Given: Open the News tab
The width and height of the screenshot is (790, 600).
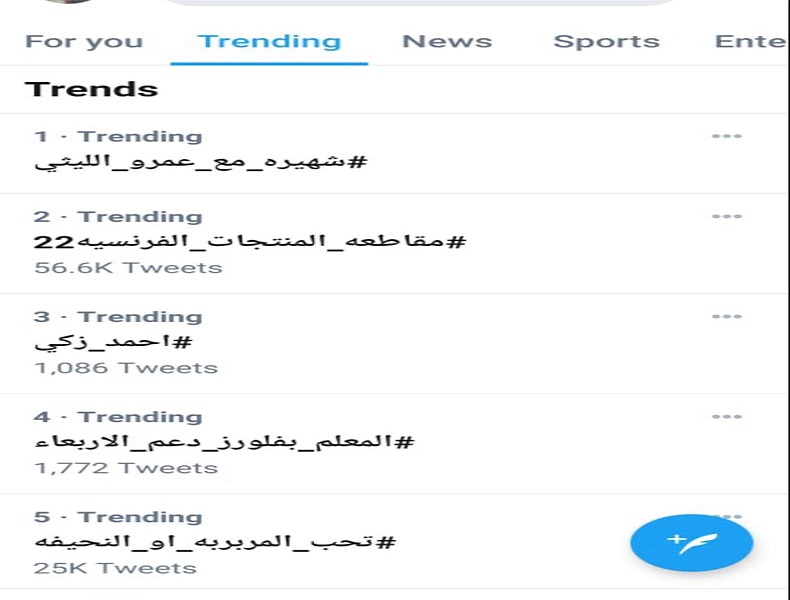Looking at the screenshot, I should click(x=447, y=42).
